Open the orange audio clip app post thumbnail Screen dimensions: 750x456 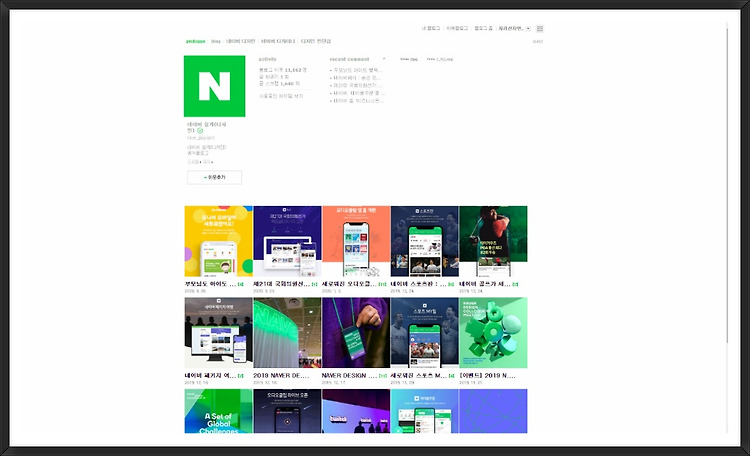[x=356, y=241]
